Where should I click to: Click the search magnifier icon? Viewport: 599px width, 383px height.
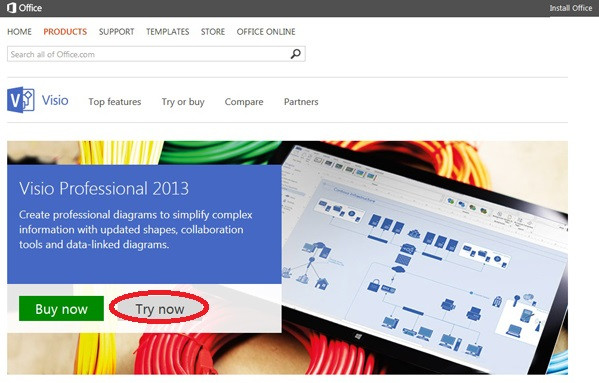click(295, 54)
